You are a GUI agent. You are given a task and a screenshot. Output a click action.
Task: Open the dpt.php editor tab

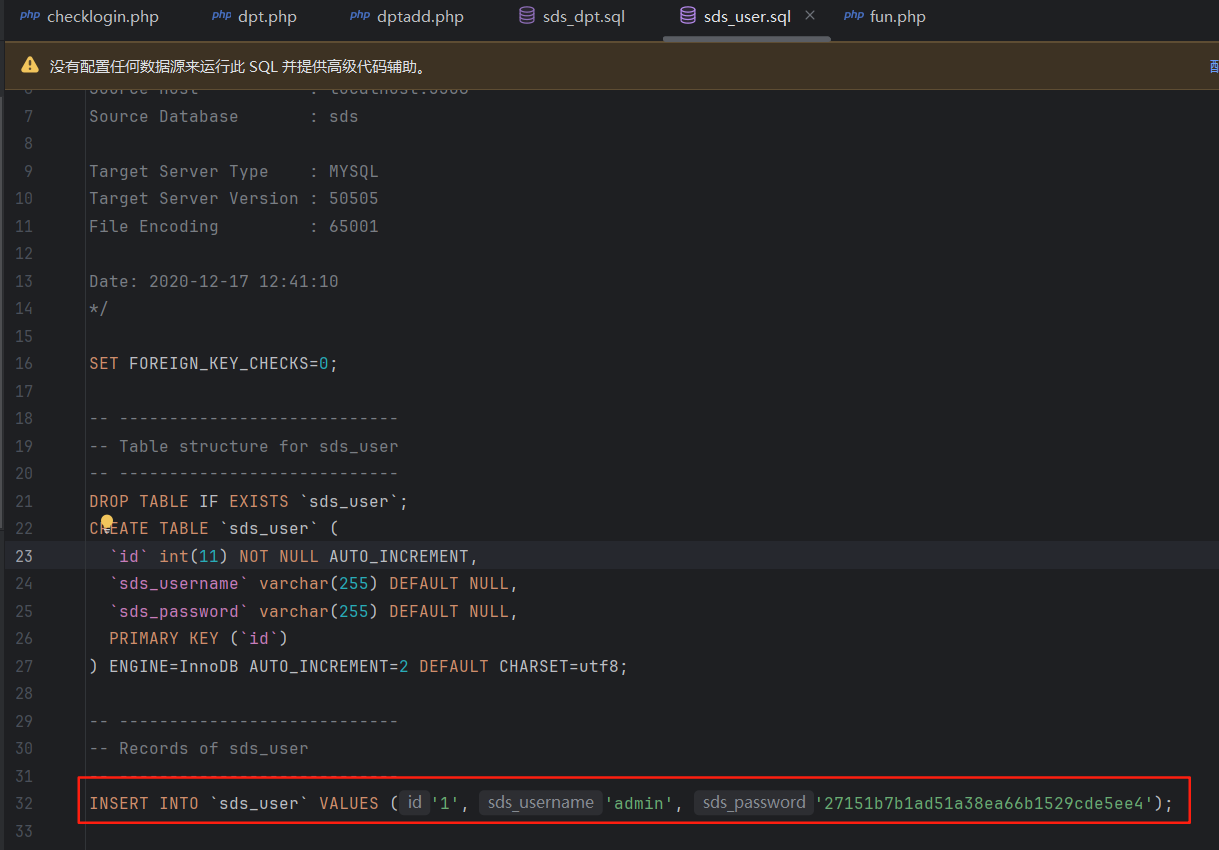[254, 17]
